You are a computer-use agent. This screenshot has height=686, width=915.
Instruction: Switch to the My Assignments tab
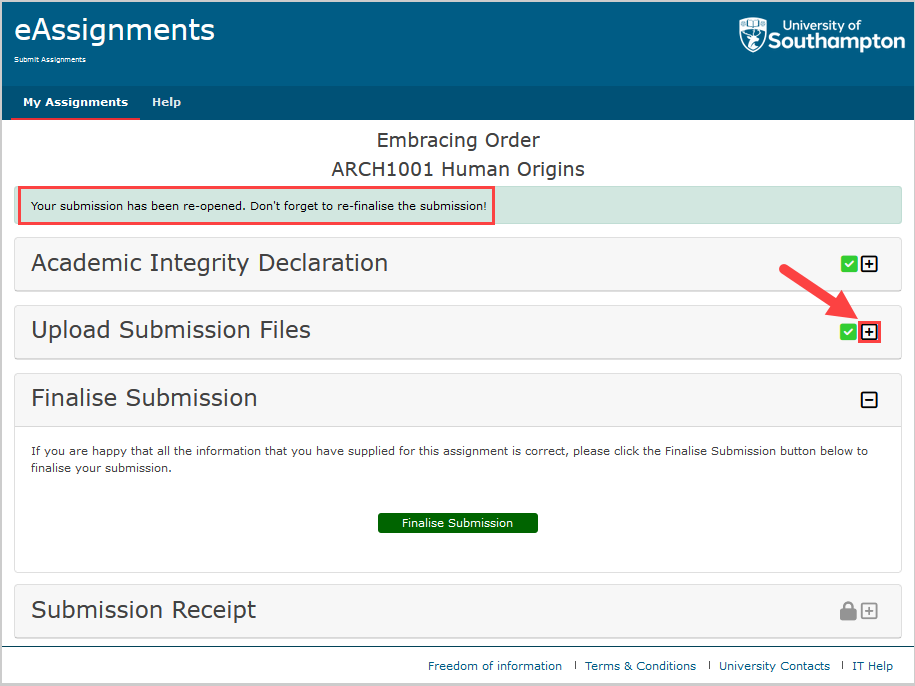click(75, 102)
